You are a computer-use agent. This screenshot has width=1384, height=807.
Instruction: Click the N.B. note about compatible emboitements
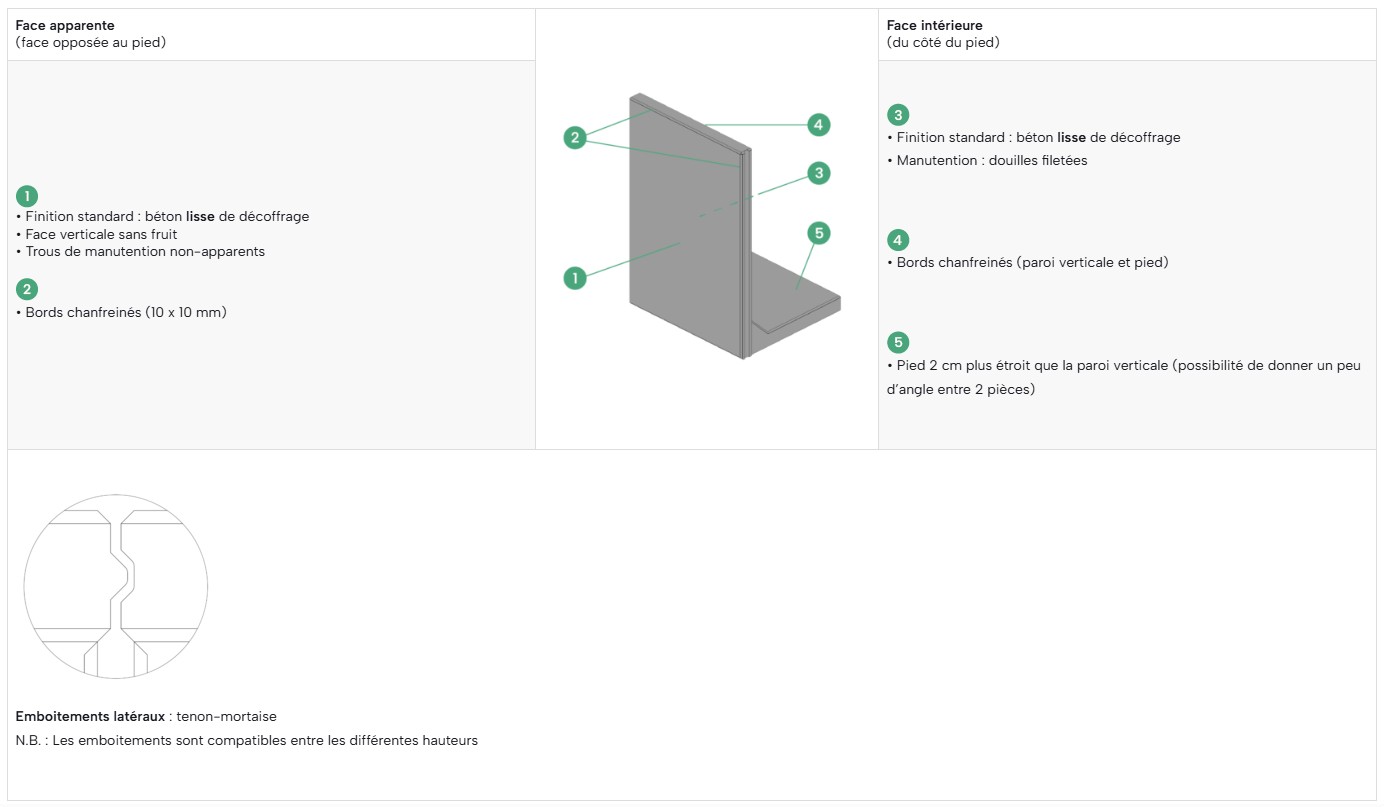click(247, 740)
